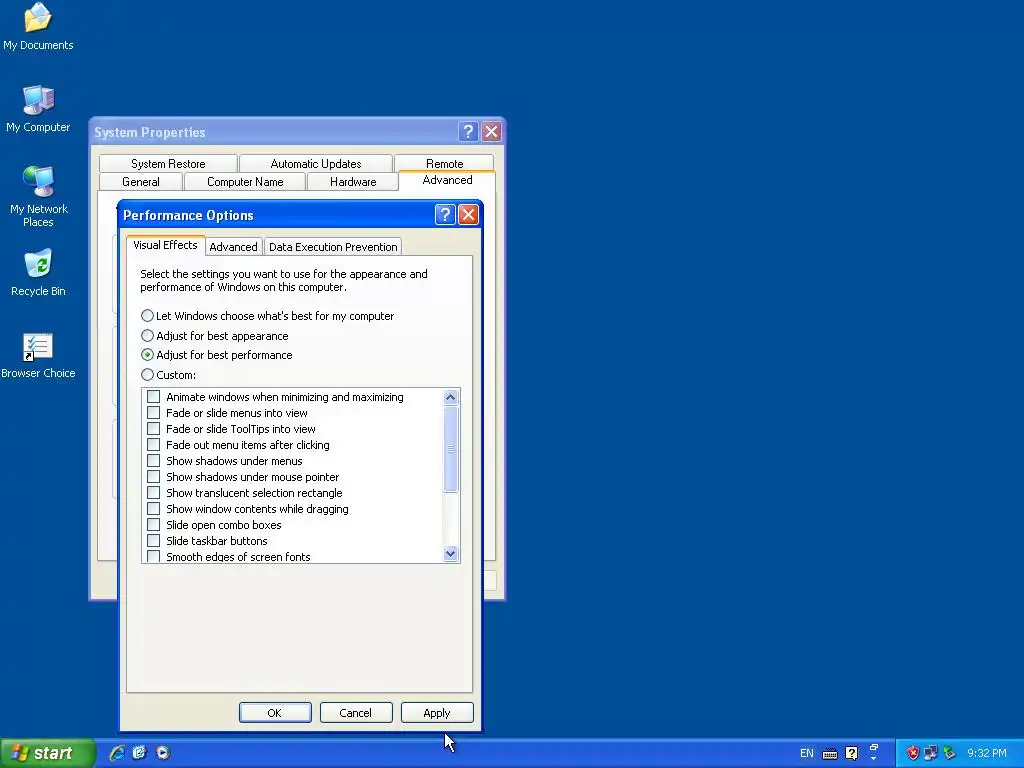1024x768 pixels.
Task: Select the Browser Choice shortcut icon
Action: [38, 355]
